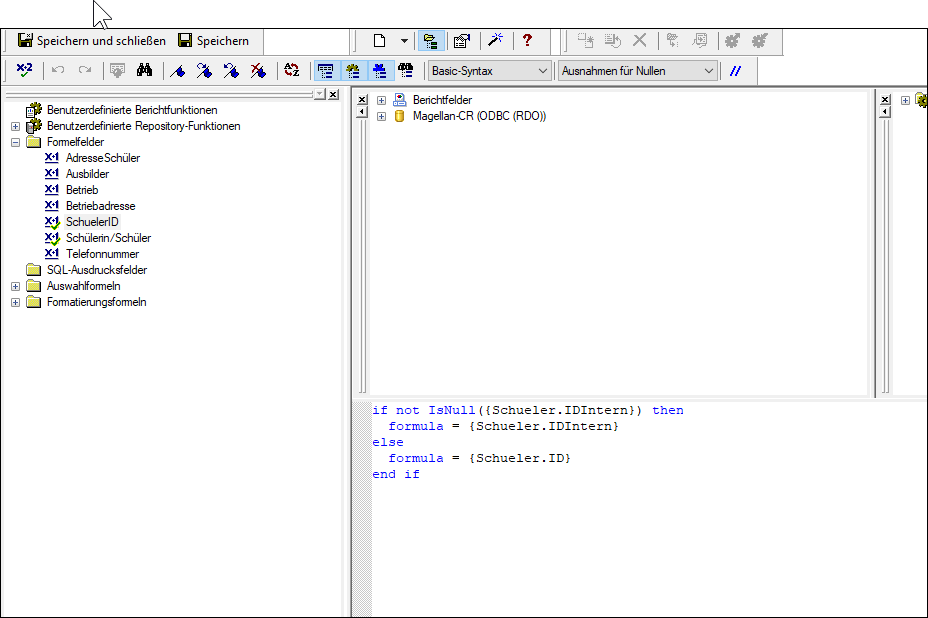Toggle the workshop tree button in toolbar
The image size is (928, 618).
coord(431,41)
